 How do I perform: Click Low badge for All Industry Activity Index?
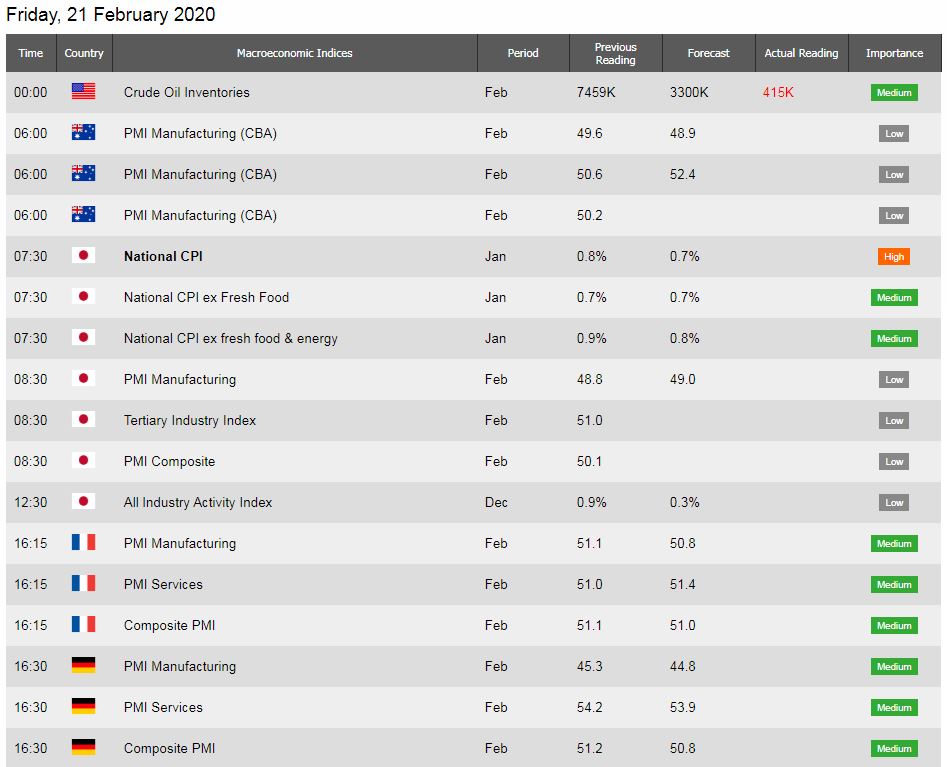(x=894, y=502)
